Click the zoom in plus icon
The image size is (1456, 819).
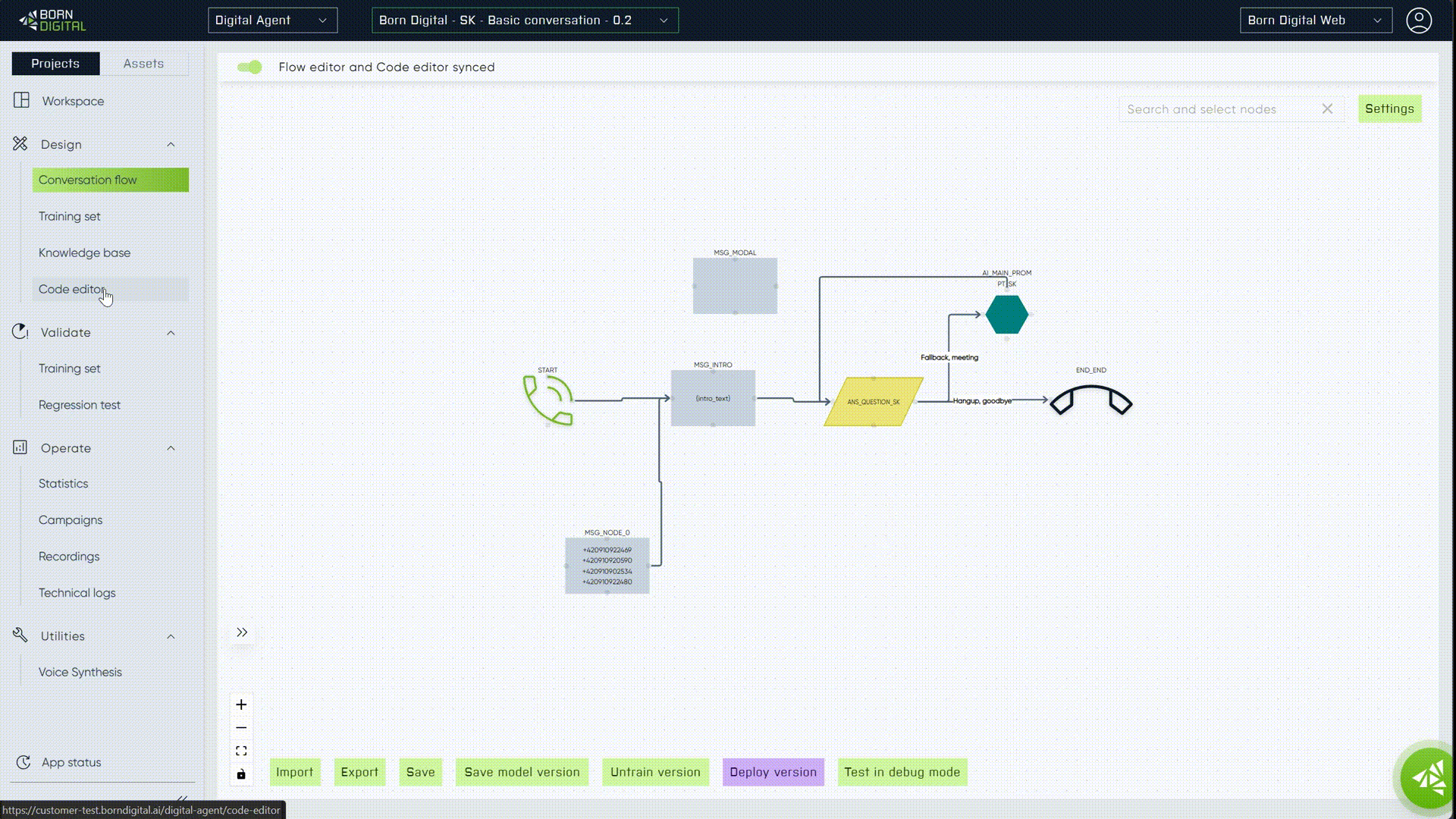pyautogui.click(x=241, y=704)
